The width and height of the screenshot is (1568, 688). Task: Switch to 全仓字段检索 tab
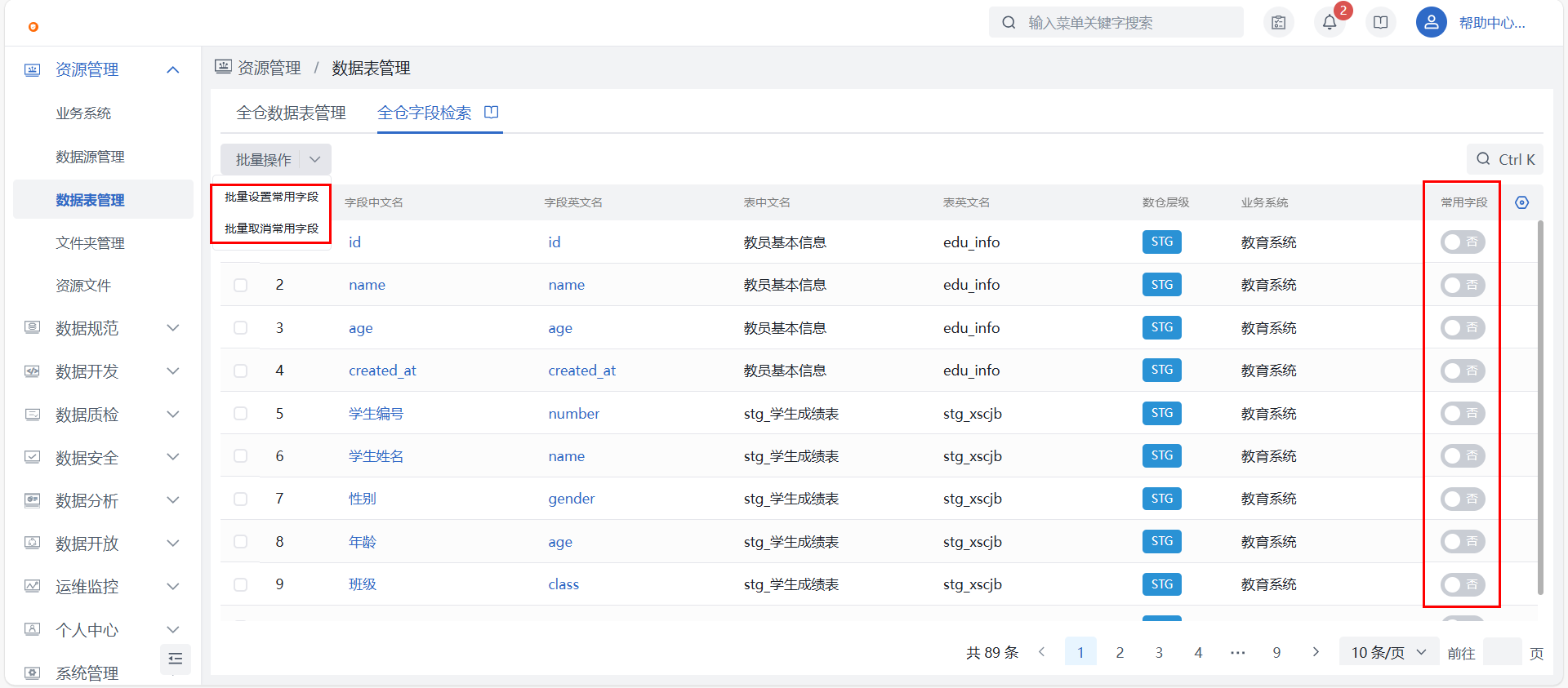click(x=425, y=113)
